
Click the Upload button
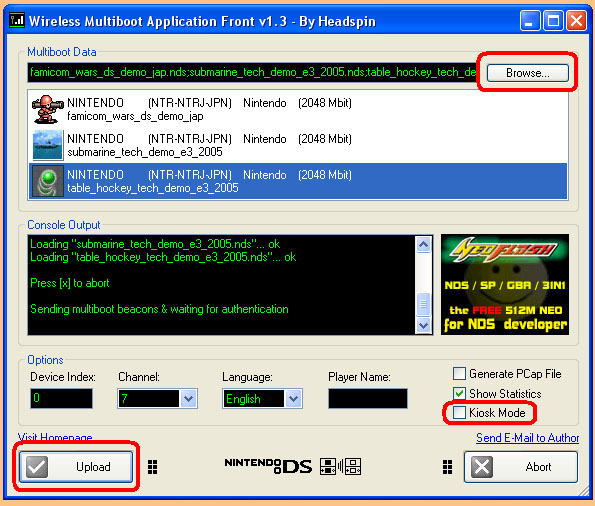[x=76, y=467]
